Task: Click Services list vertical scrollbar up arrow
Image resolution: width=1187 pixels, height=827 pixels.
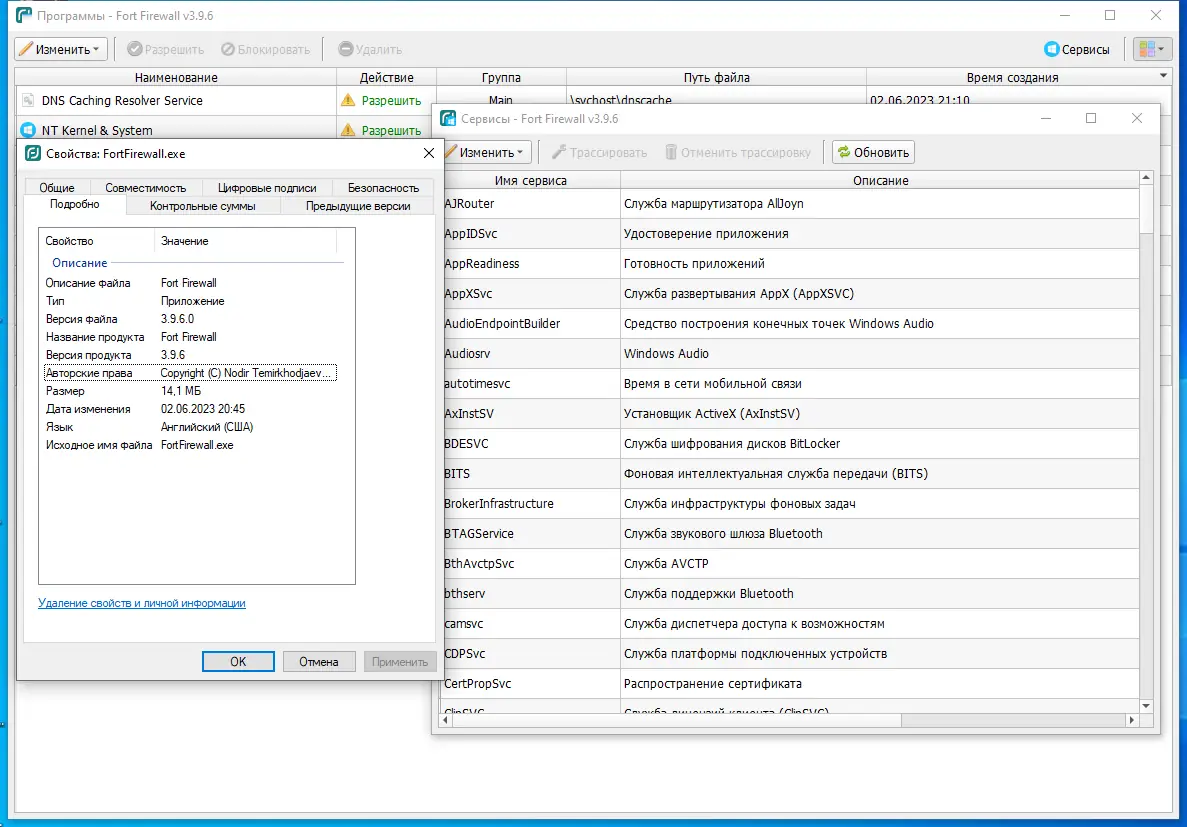Action: point(1145,178)
